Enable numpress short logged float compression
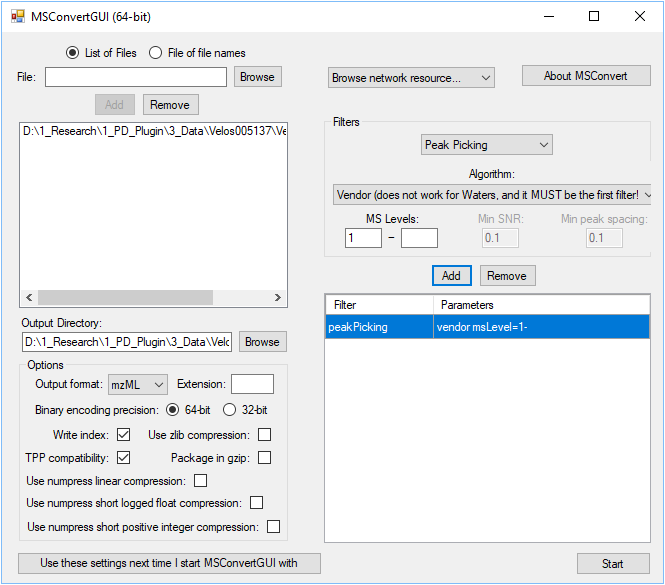Screen dimensions: 665x585 pyautogui.click(x=256, y=503)
